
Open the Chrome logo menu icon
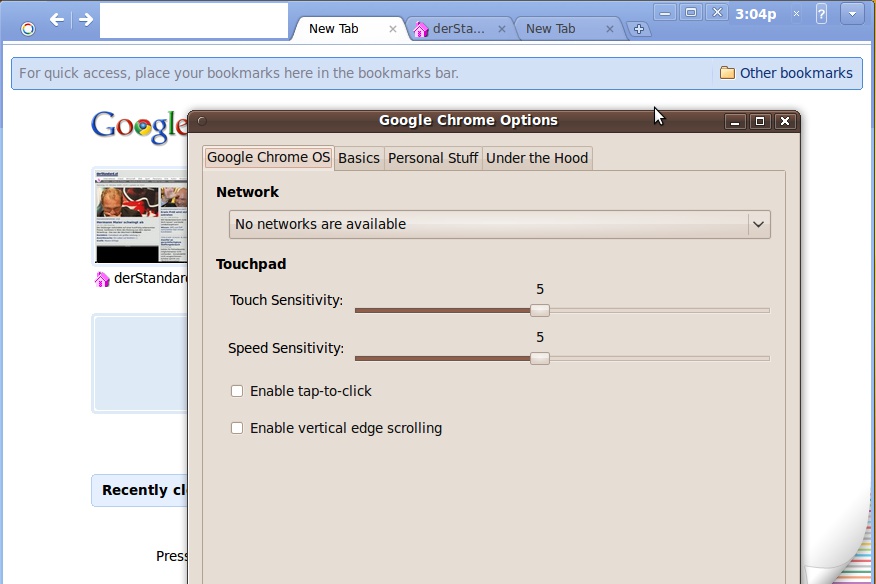point(28,29)
